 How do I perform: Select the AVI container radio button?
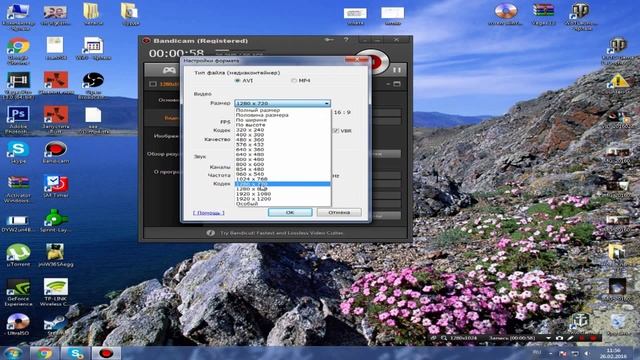pos(238,81)
